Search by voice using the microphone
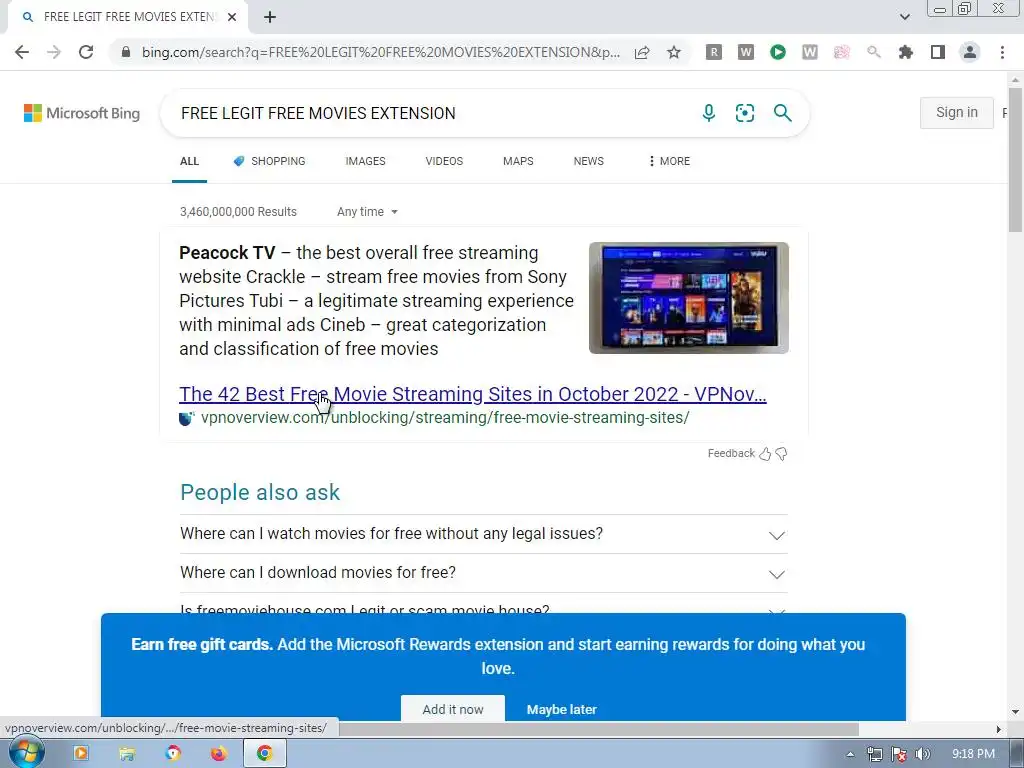Screen dimensions: 1024x768 pos(709,113)
